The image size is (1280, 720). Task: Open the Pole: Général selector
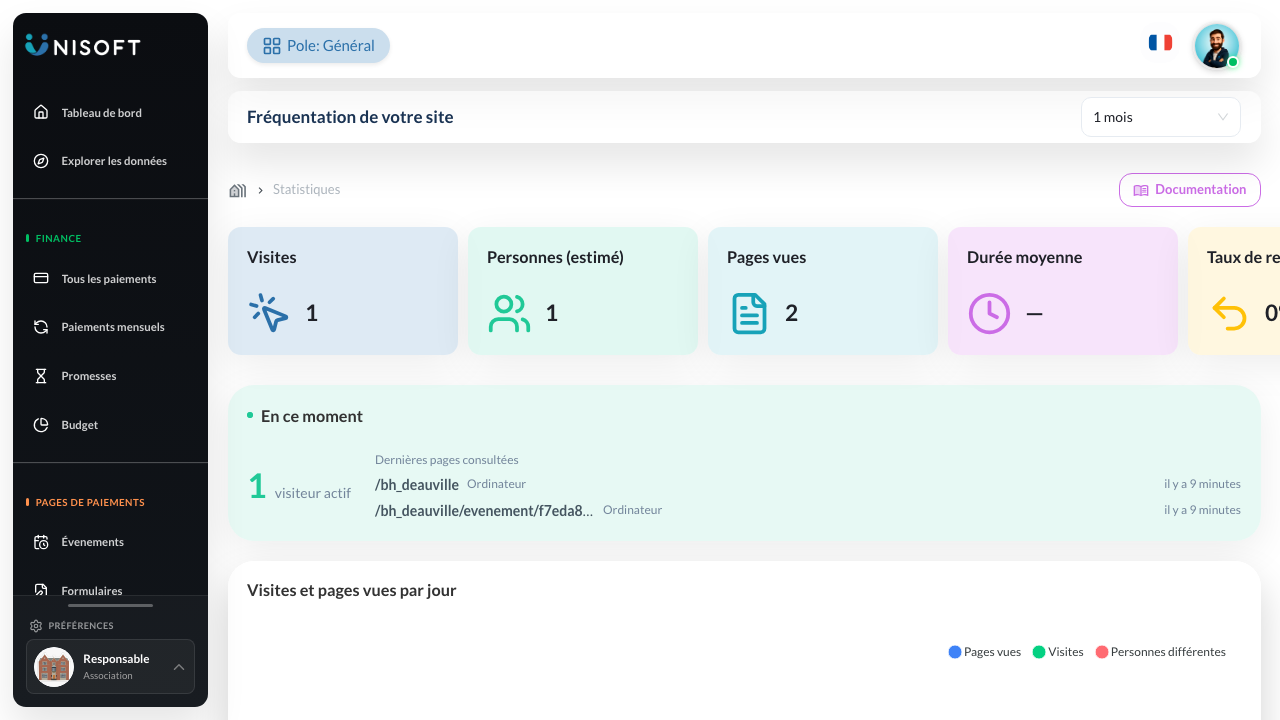point(318,46)
